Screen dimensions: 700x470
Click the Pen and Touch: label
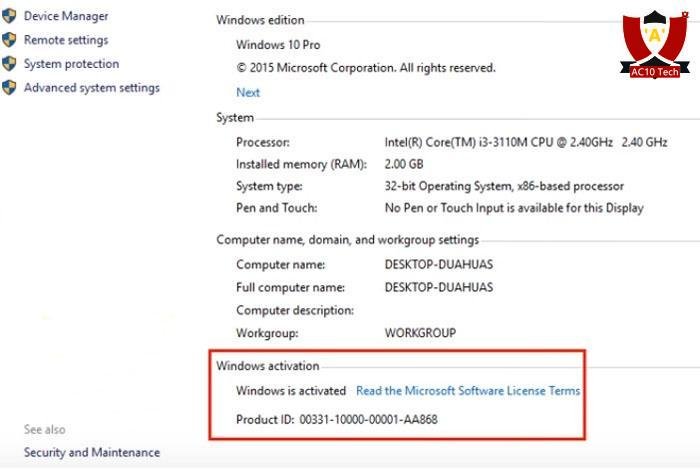[277, 208]
